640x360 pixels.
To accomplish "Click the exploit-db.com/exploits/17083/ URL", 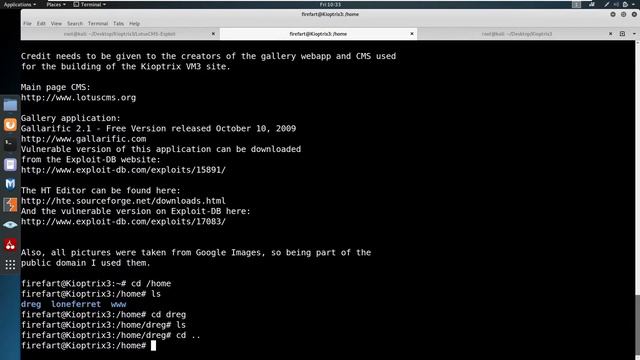I will point(123,222).
